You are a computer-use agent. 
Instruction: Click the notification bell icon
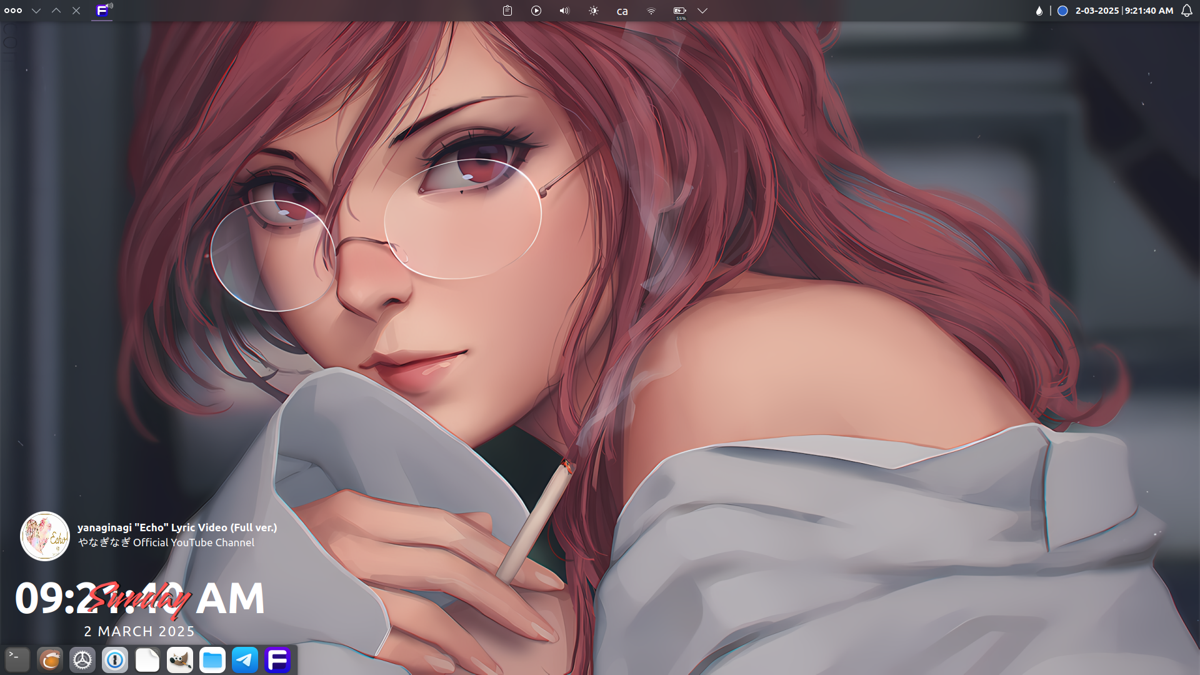coord(1187,11)
